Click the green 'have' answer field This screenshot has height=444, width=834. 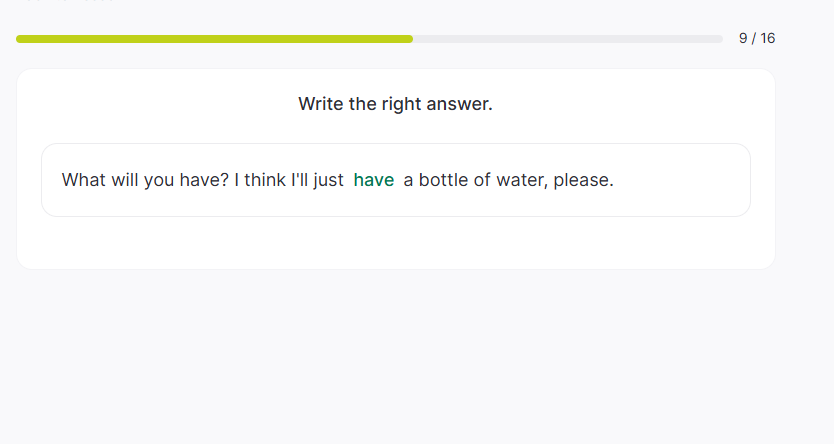[374, 180]
